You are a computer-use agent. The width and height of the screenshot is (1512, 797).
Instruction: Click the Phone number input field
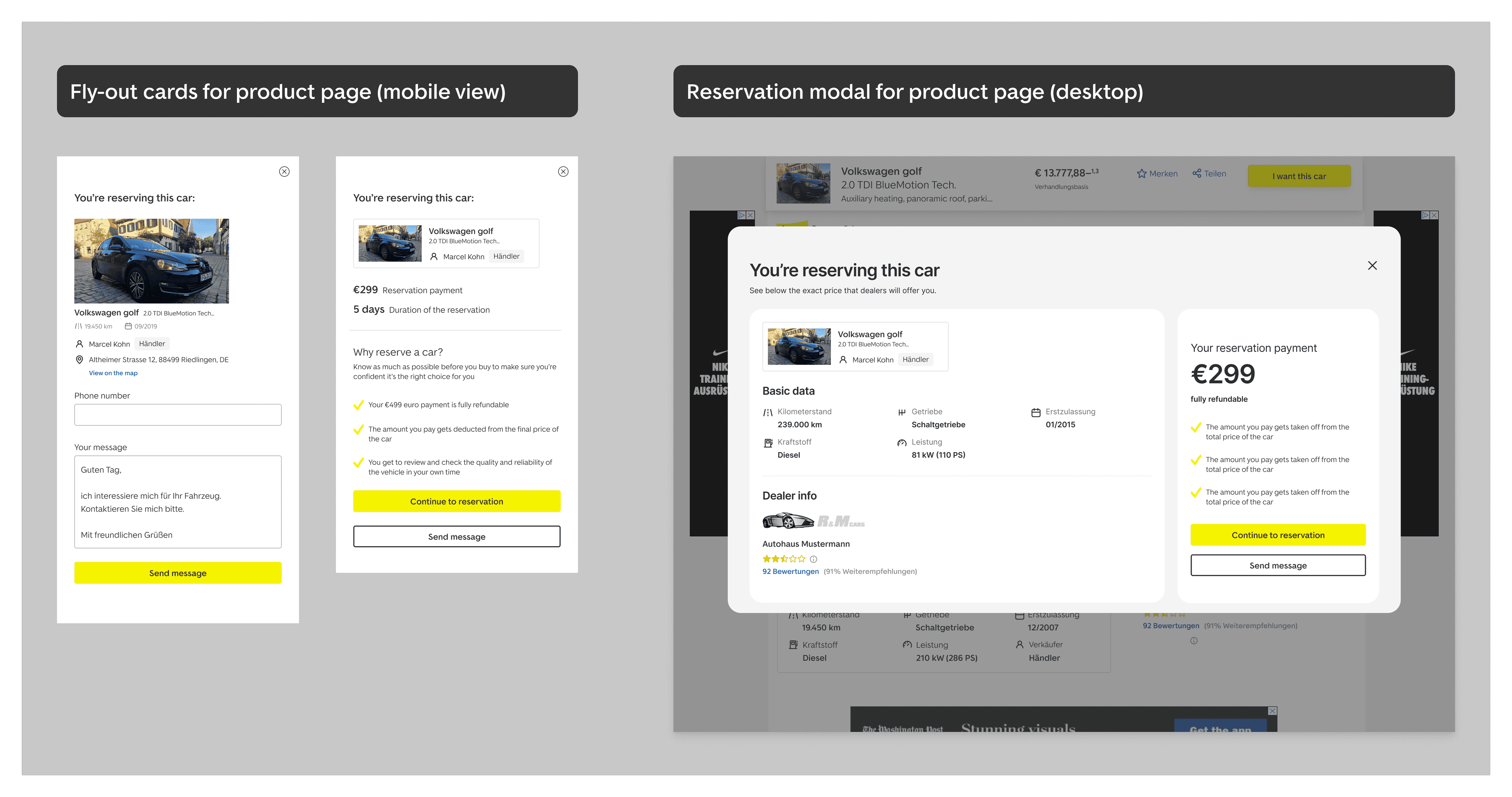tap(177, 415)
